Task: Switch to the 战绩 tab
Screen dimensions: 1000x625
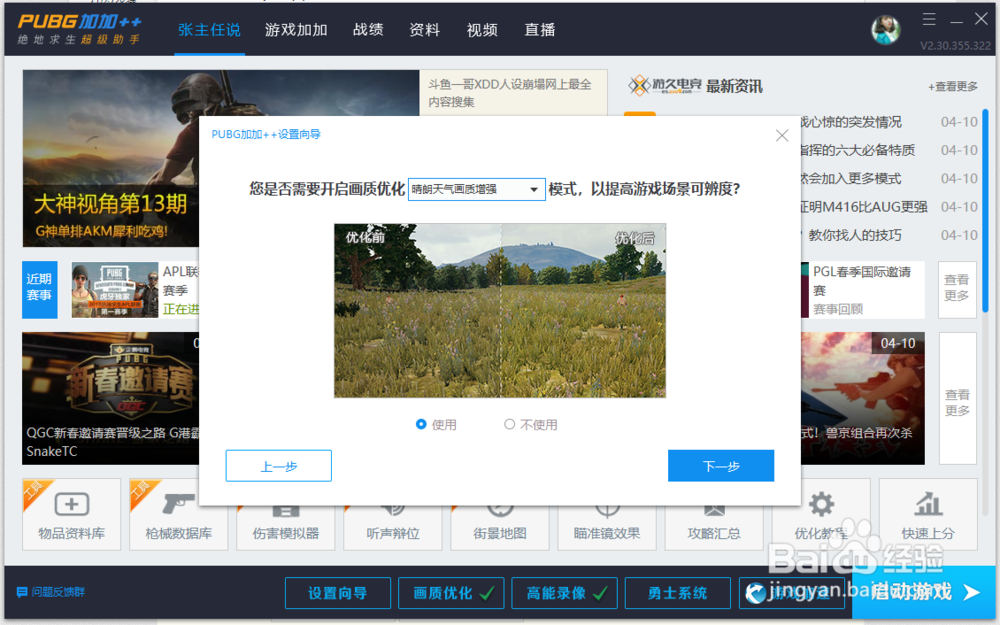Action: (x=368, y=30)
